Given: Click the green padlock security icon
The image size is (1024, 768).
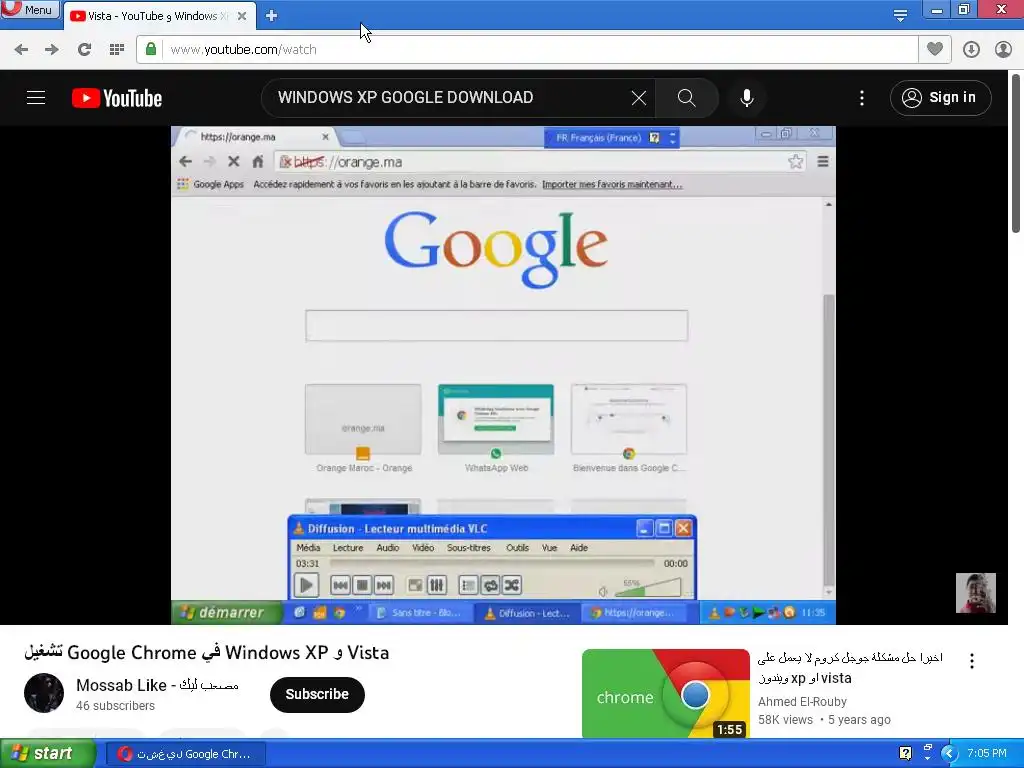Looking at the screenshot, I should [x=151, y=49].
